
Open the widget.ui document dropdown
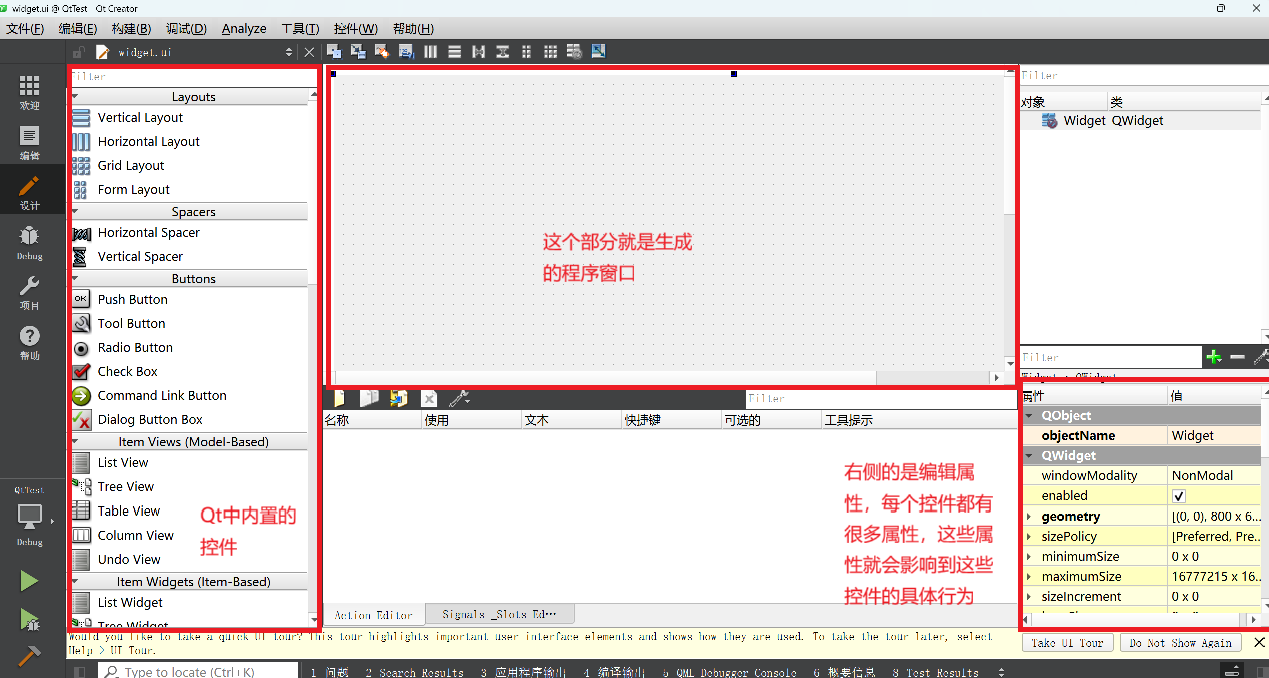click(x=289, y=52)
